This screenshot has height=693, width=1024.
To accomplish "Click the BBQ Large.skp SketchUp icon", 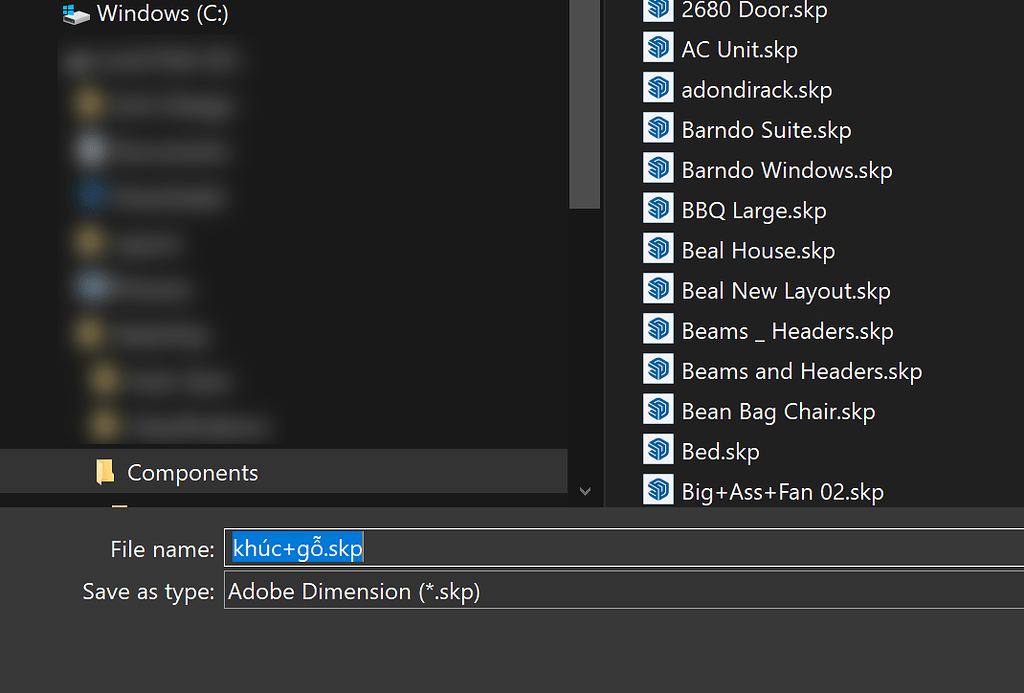I will 658,209.
